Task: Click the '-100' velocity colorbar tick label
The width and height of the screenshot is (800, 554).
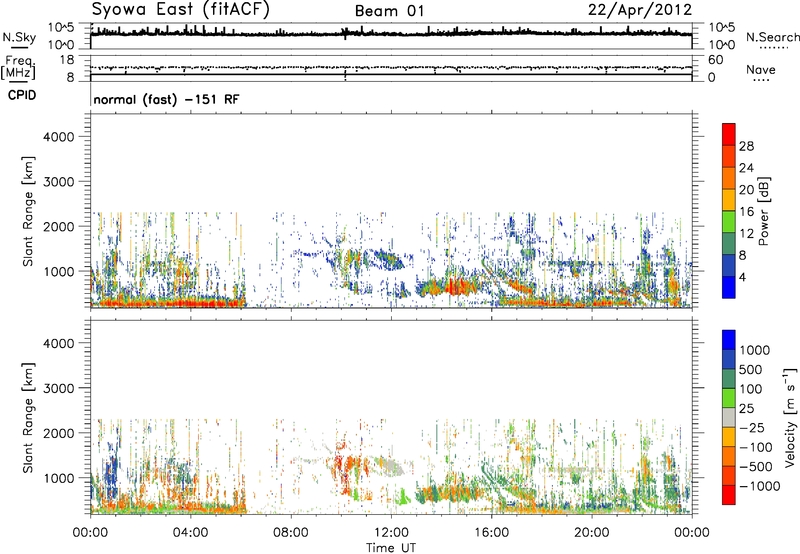Action: coord(756,447)
